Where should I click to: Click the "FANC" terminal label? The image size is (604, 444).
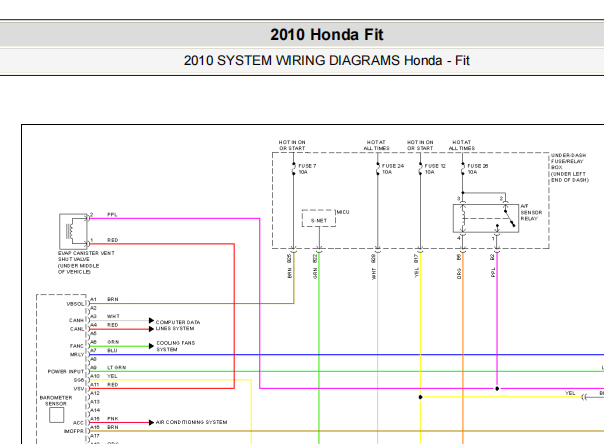point(77,346)
